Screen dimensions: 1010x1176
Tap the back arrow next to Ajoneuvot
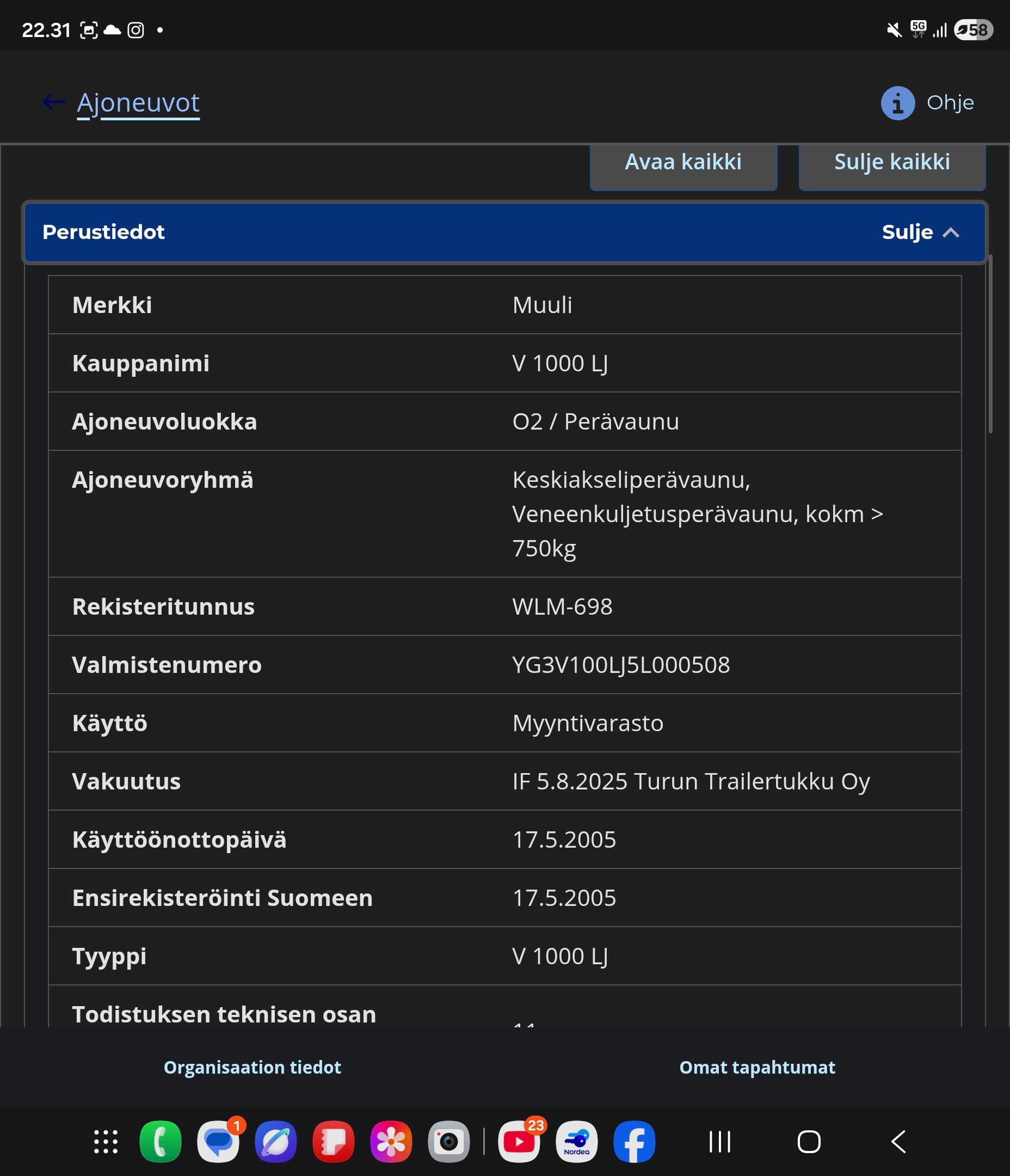[54, 102]
